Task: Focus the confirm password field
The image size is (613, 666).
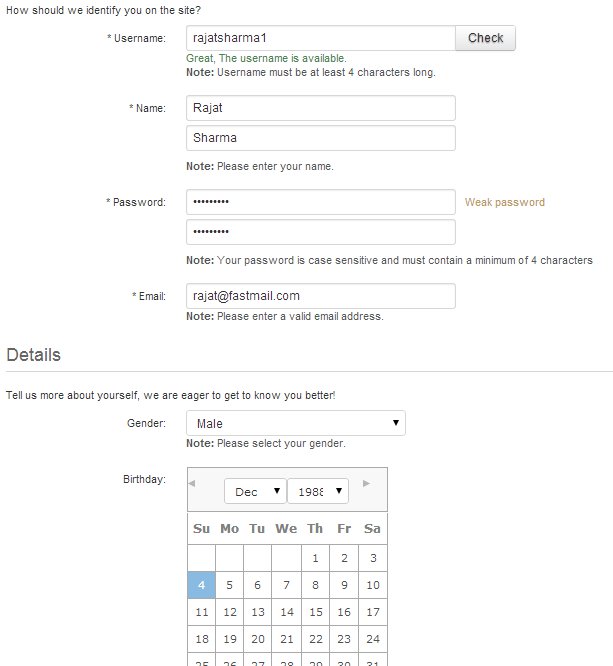Action: [x=320, y=232]
